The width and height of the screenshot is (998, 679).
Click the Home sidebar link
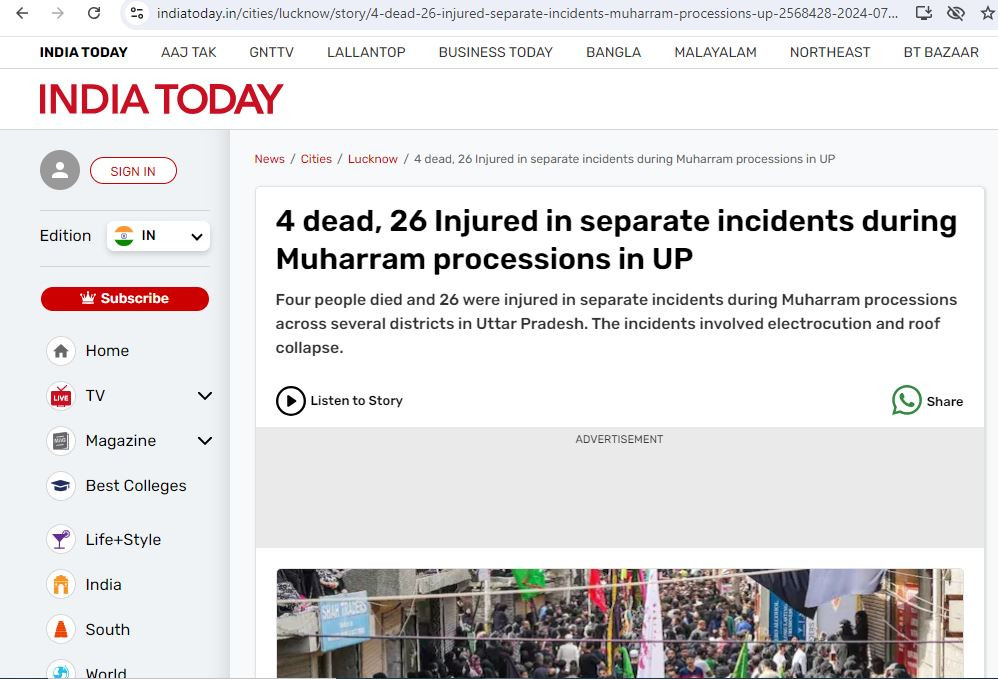point(108,351)
